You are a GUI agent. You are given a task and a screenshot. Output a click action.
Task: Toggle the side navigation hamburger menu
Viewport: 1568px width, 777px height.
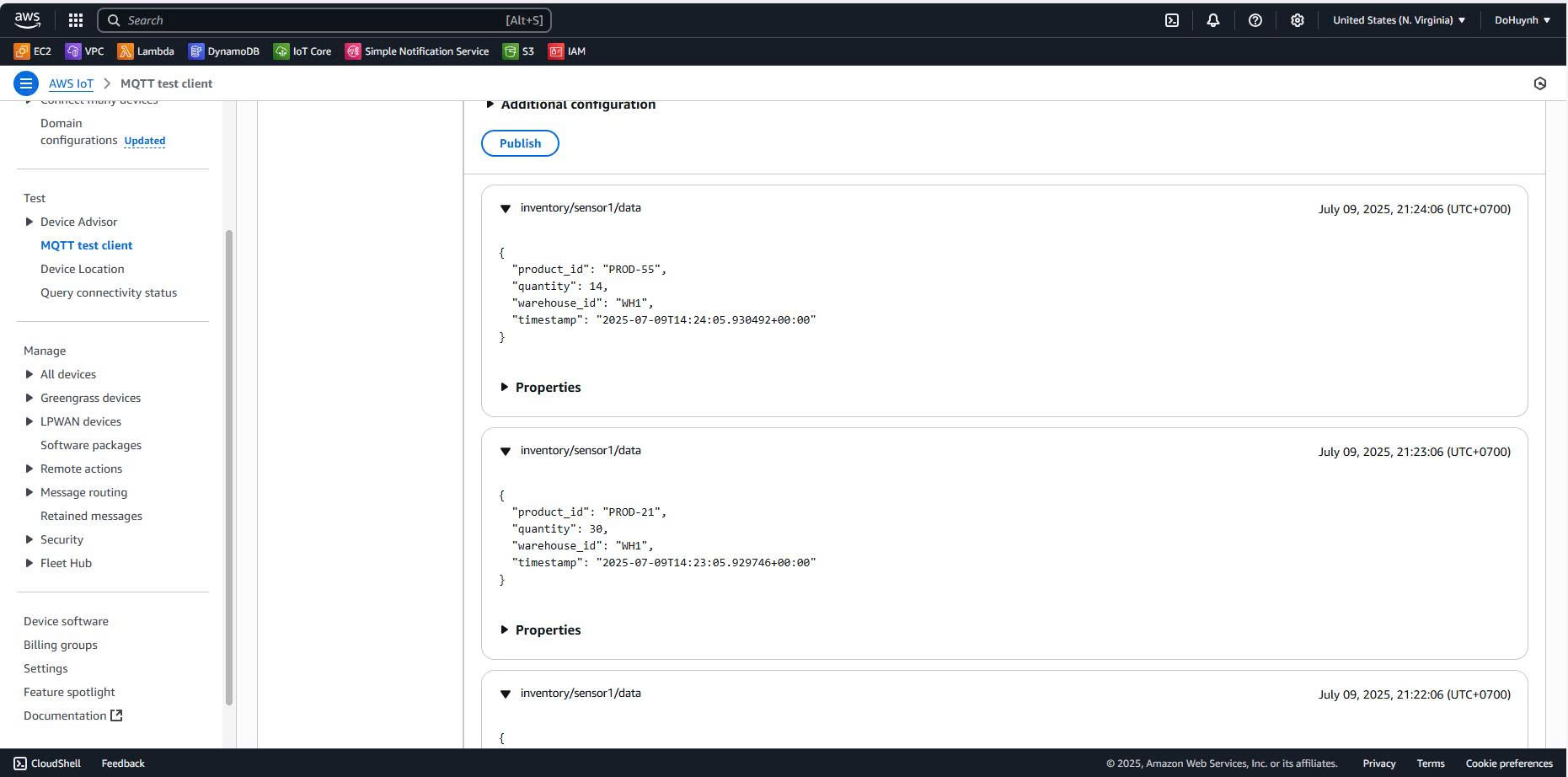tap(26, 83)
